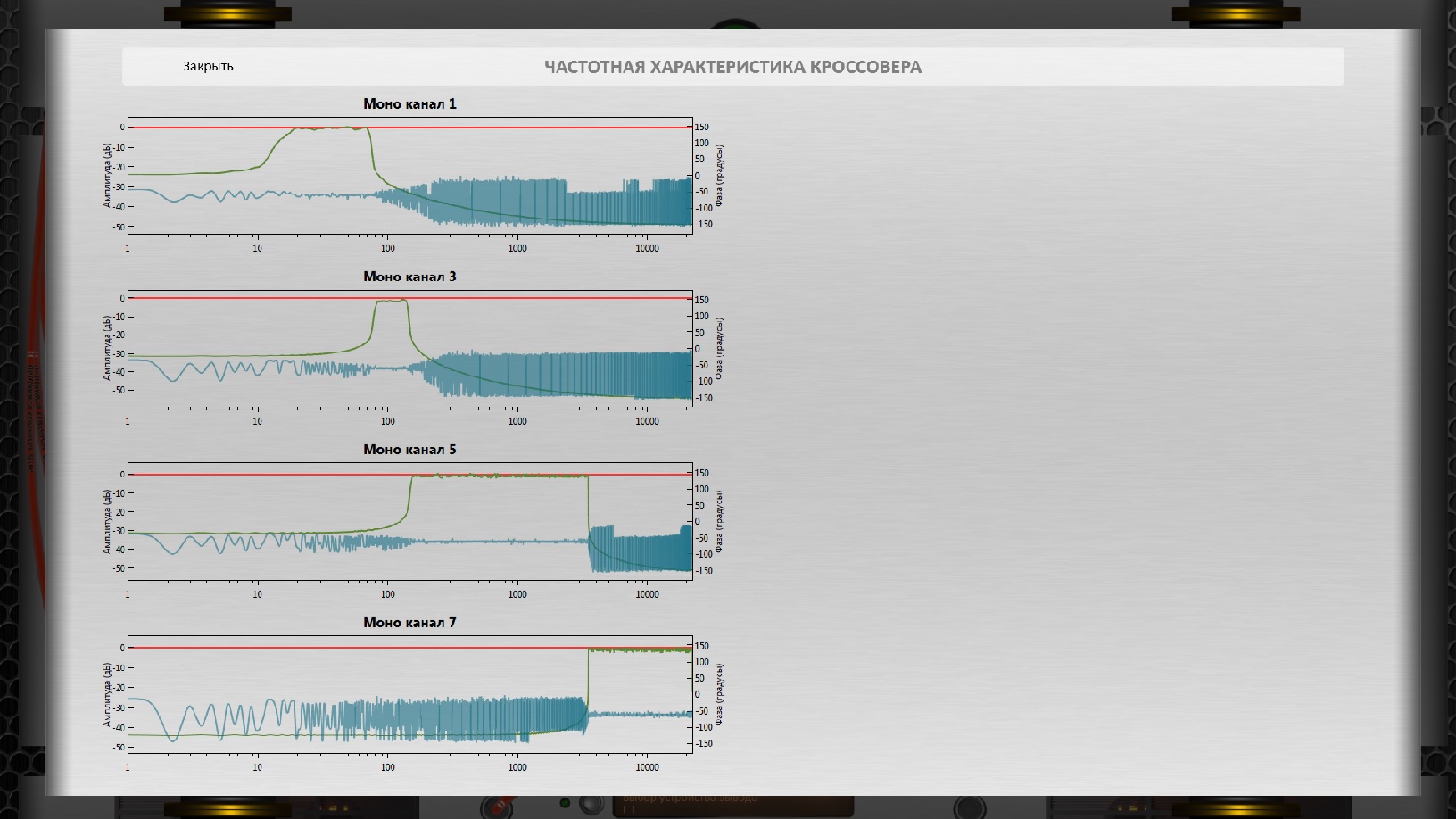The image size is (1456, 819).
Task: Click the Амплитуда (дБ) axis label of Моно канал 7
Action: (x=107, y=694)
